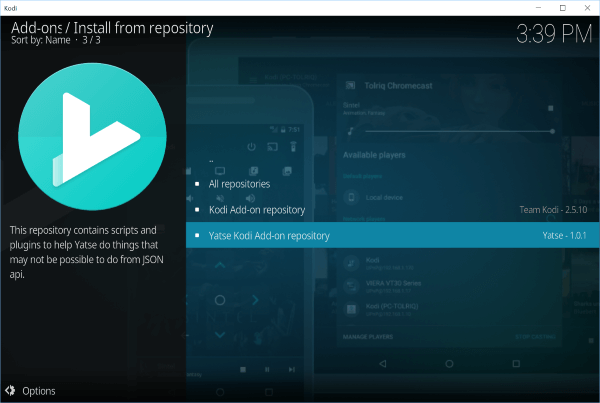Minimize the Kodi window
This screenshot has height=403, width=600.
pos(536,7)
